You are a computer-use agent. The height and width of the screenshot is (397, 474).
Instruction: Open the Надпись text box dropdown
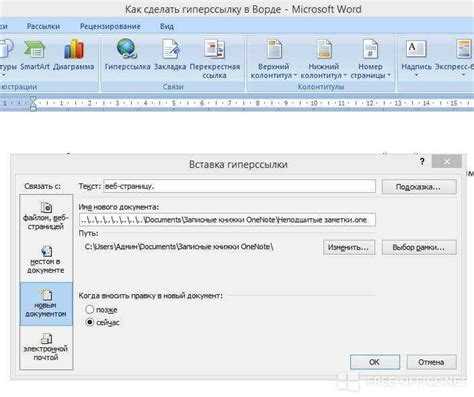click(x=416, y=59)
